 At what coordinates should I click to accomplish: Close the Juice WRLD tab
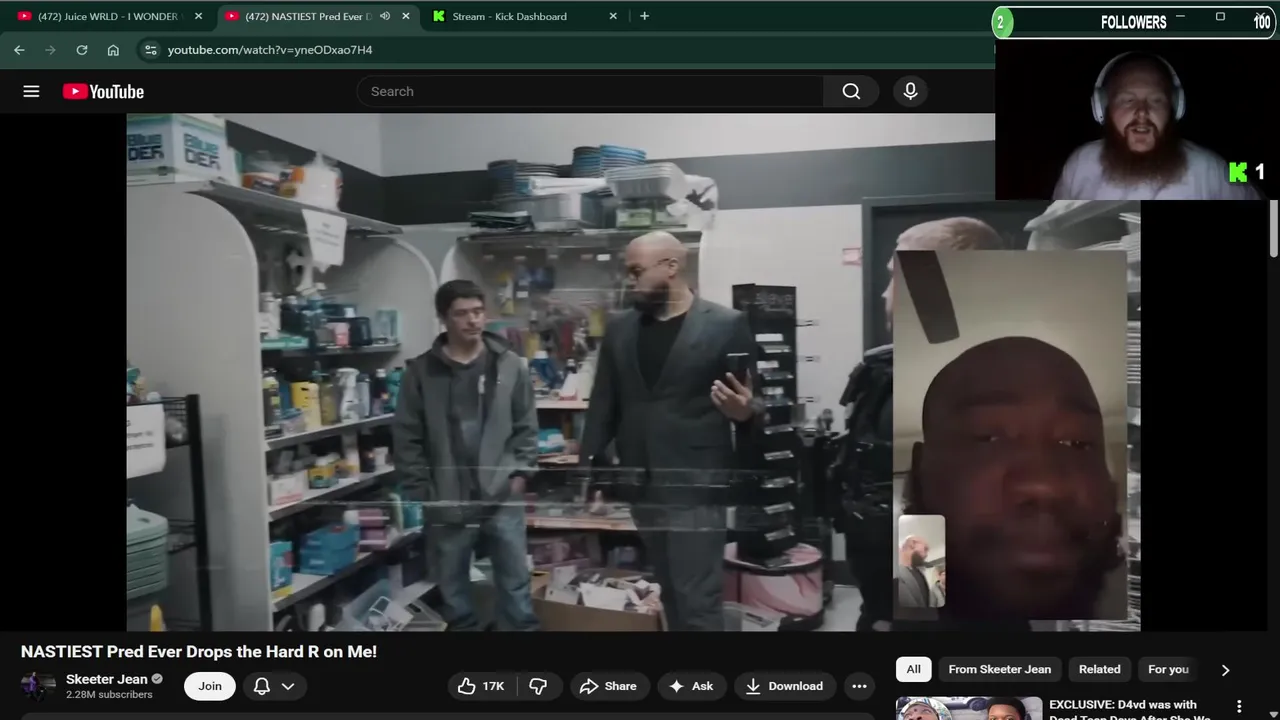click(x=198, y=16)
